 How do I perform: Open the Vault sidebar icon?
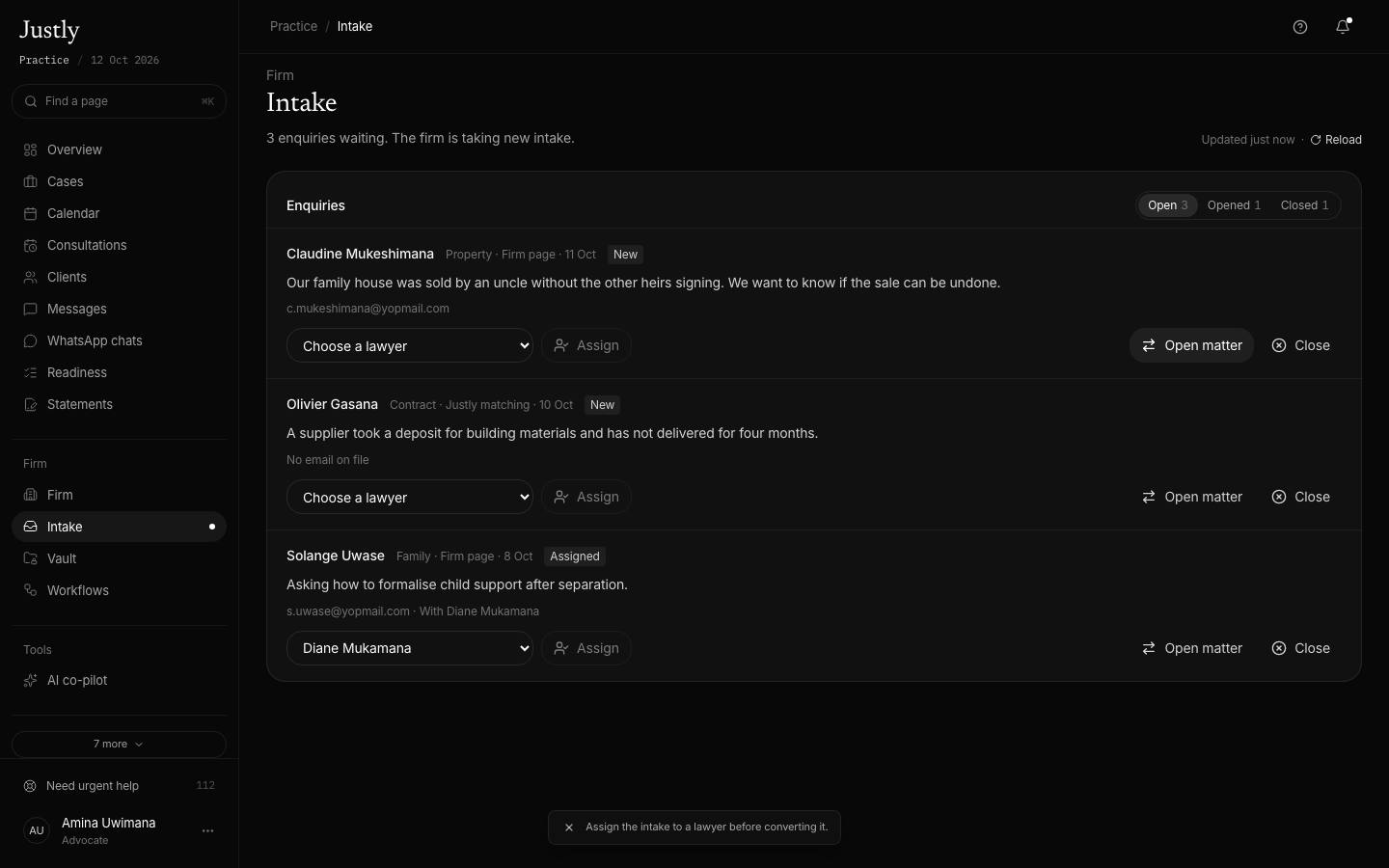31,559
